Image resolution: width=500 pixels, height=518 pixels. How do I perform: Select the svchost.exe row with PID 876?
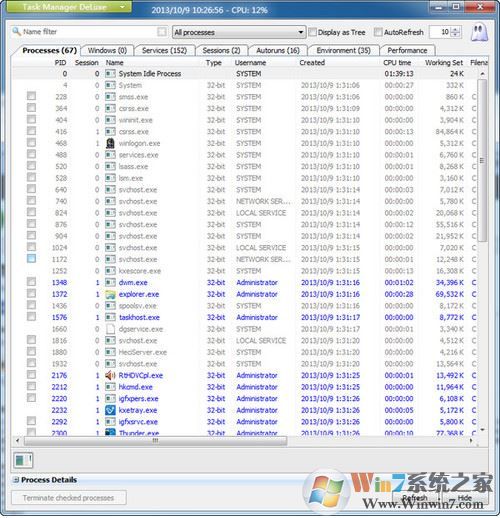(x=245, y=225)
